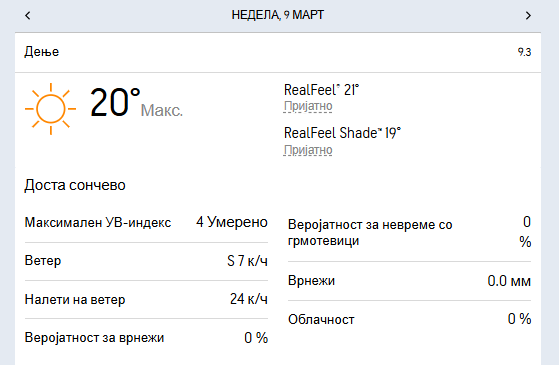Select the RealFeel 21° text
This screenshot has height=365, width=559.
(x=321, y=90)
